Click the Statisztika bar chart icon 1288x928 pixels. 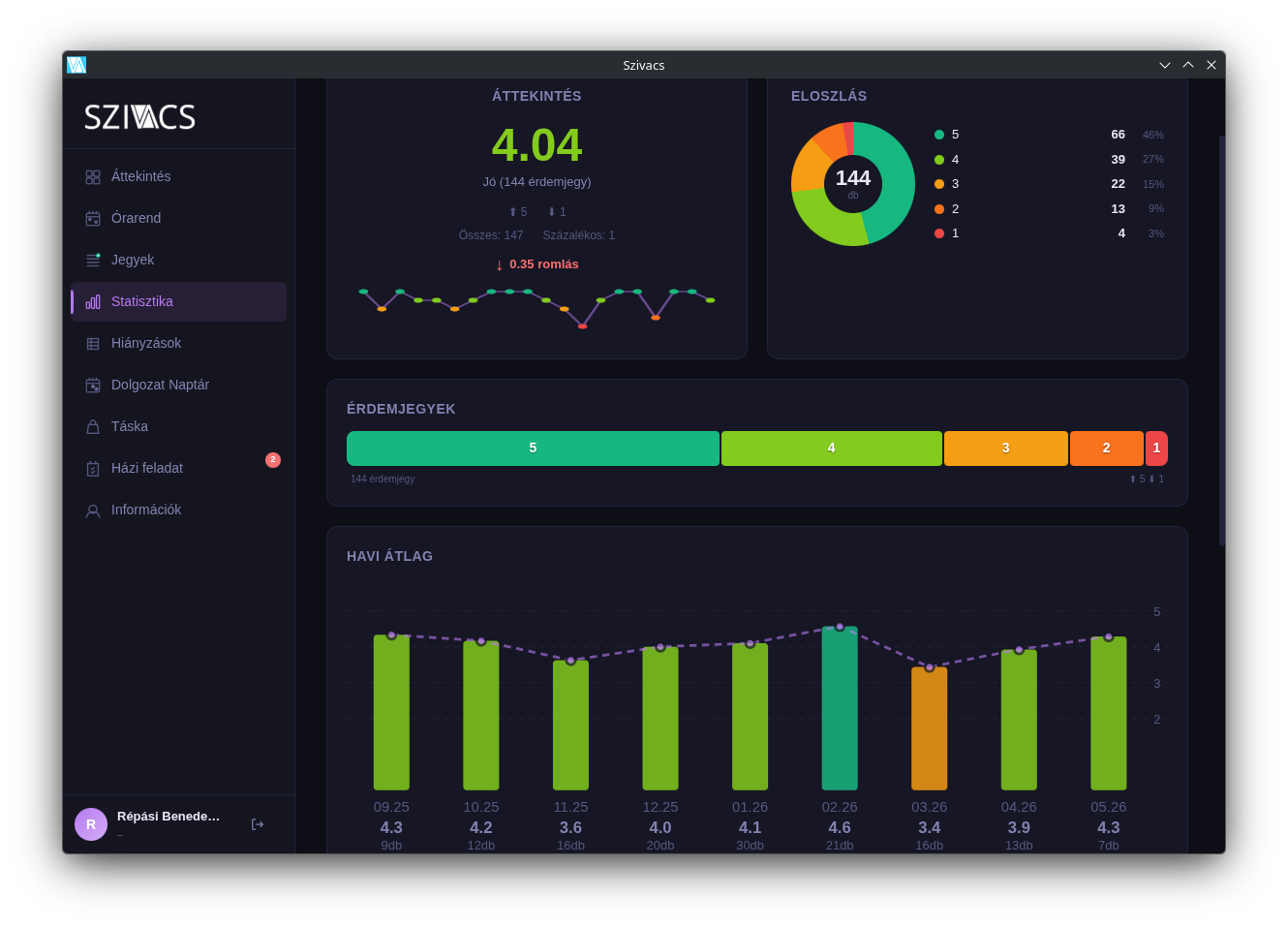(93, 302)
